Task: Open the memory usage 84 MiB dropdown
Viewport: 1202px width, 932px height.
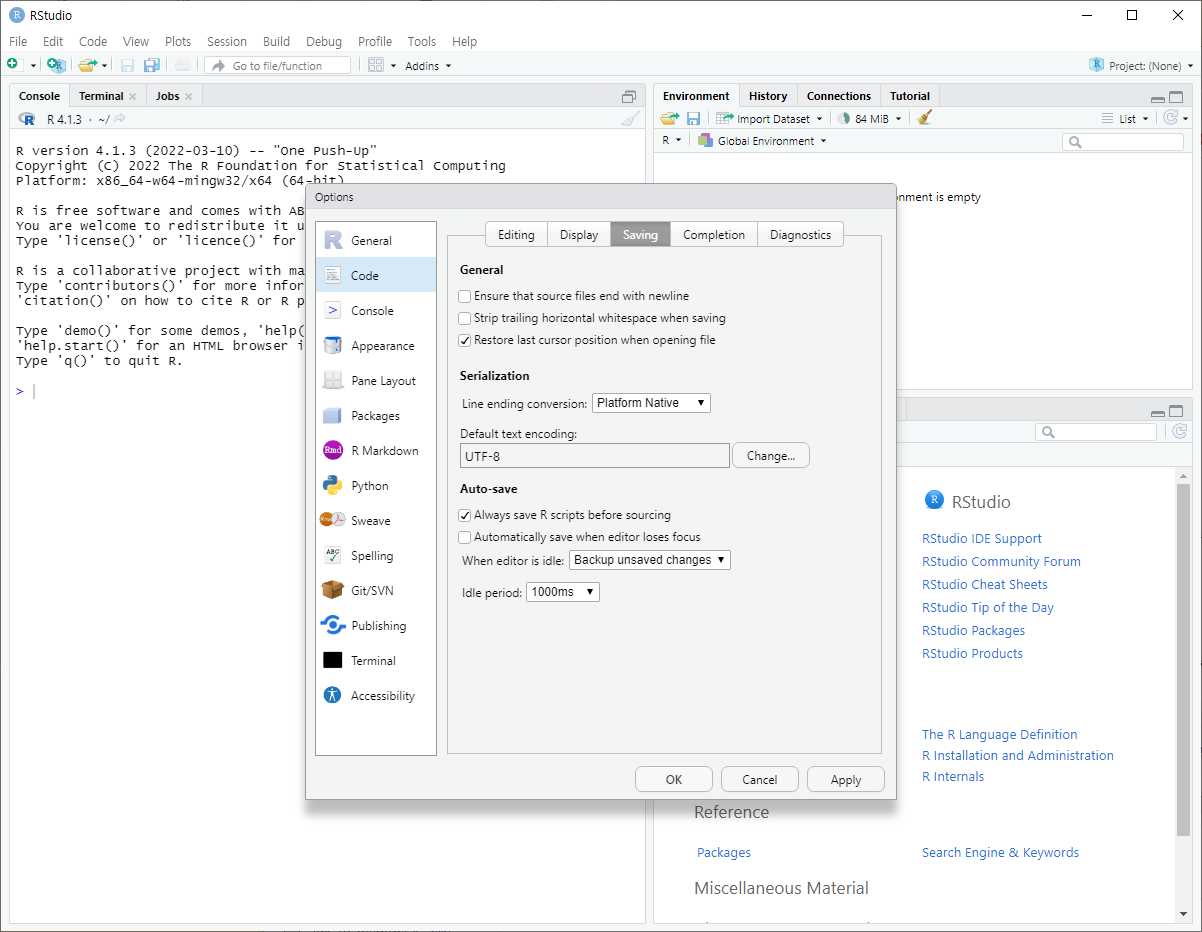Action: [x=870, y=118]
